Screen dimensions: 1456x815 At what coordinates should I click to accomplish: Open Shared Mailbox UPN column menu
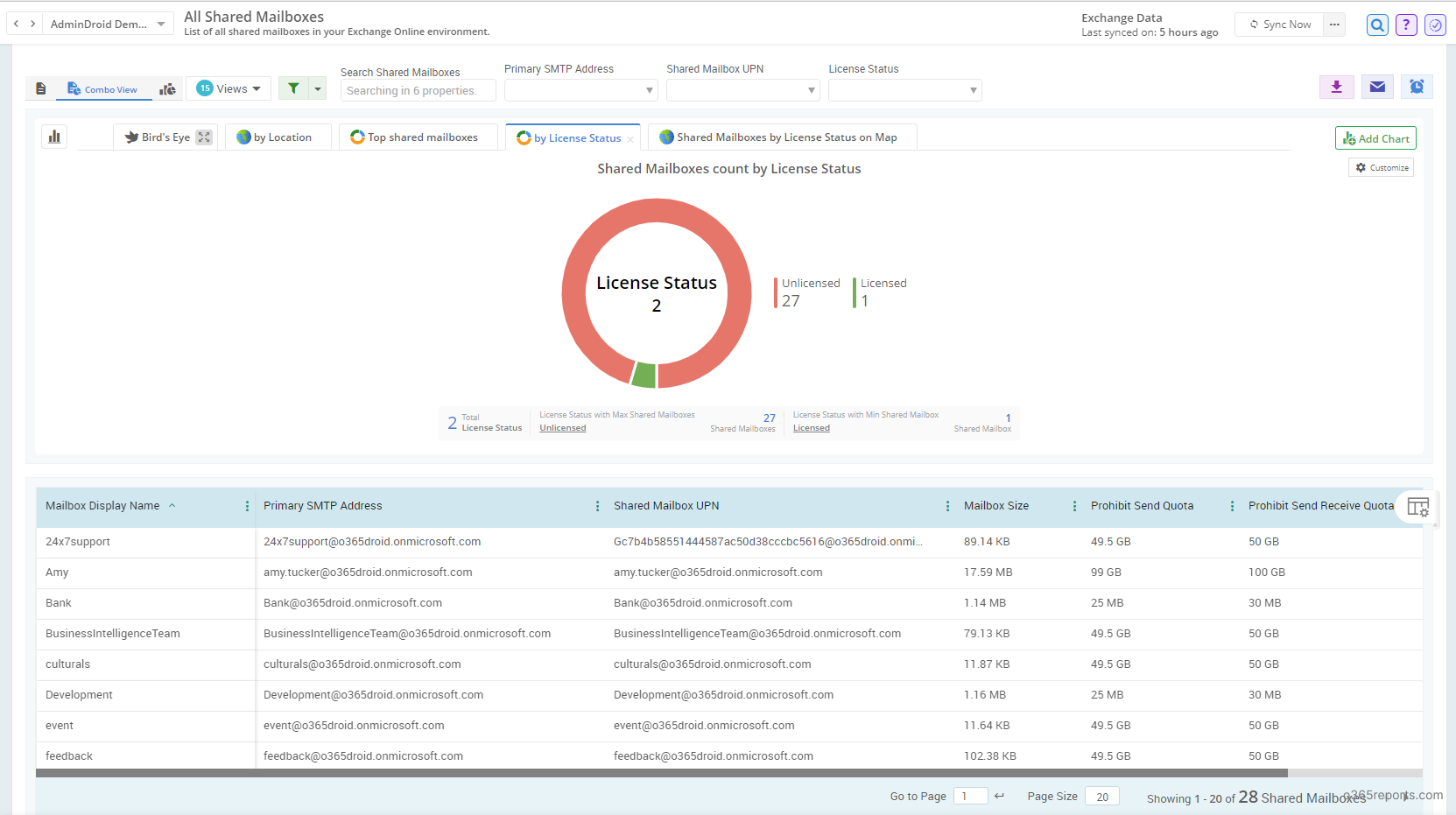pyautogui.click(x=947, y=506)
